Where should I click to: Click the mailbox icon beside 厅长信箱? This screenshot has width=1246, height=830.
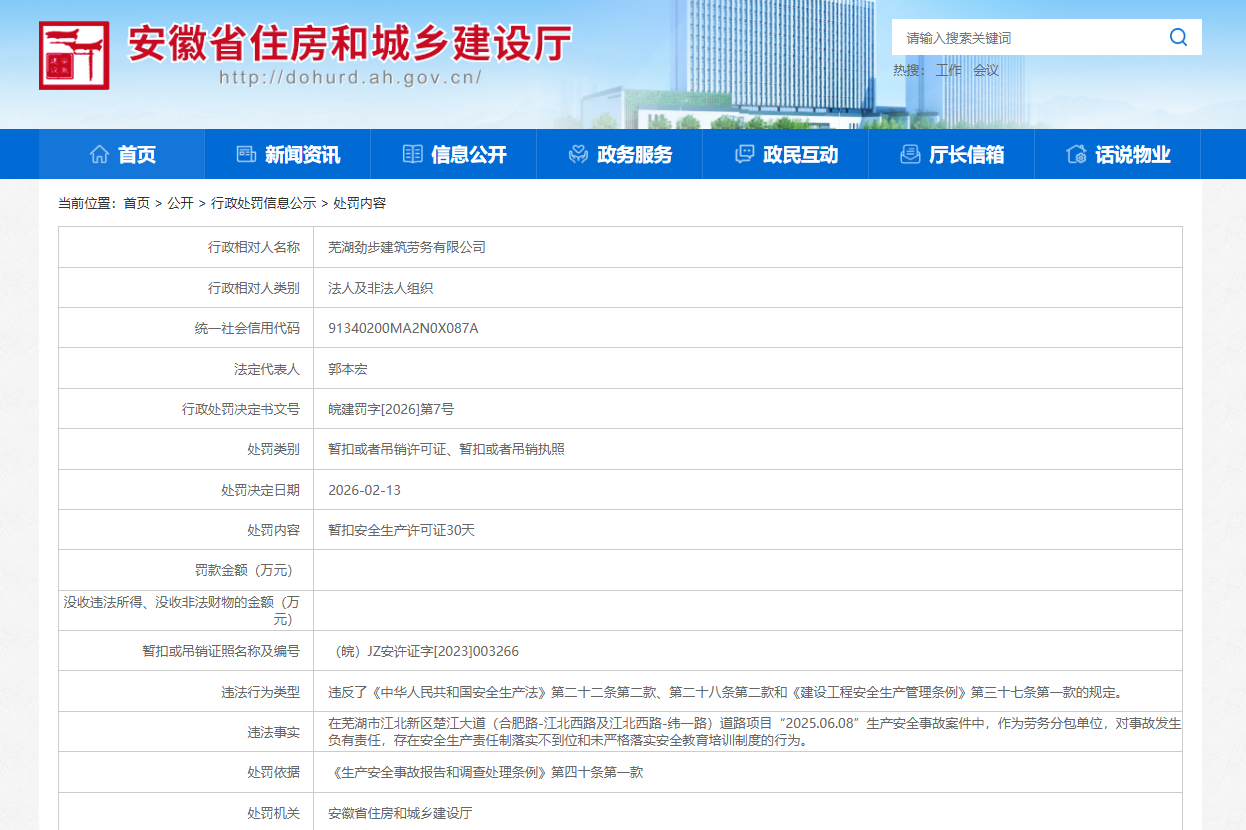pyautogui.click(x=910, y=154)
